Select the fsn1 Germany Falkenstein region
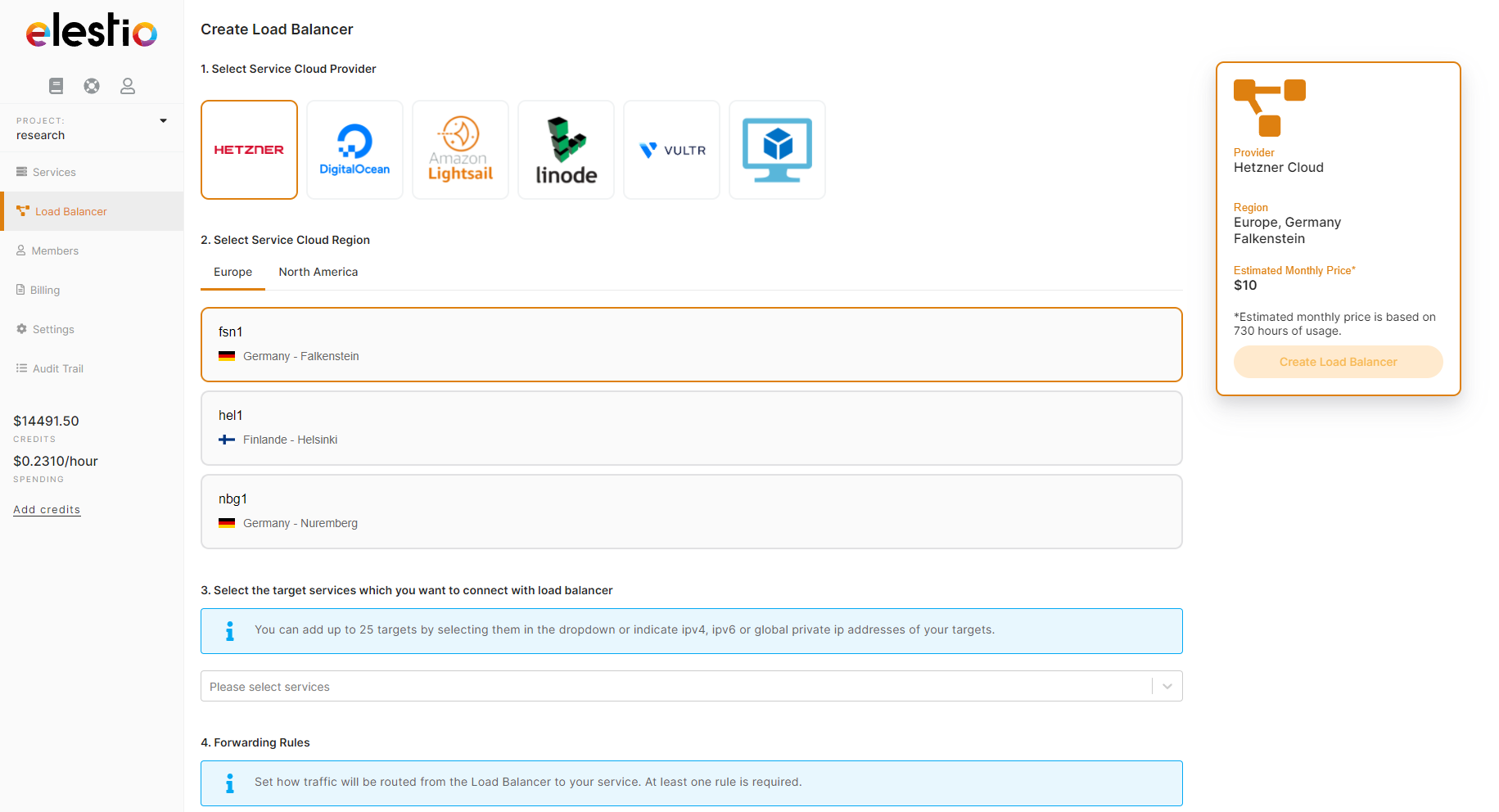The height and width of the screenshot is (812, 1499). (691, 345)
